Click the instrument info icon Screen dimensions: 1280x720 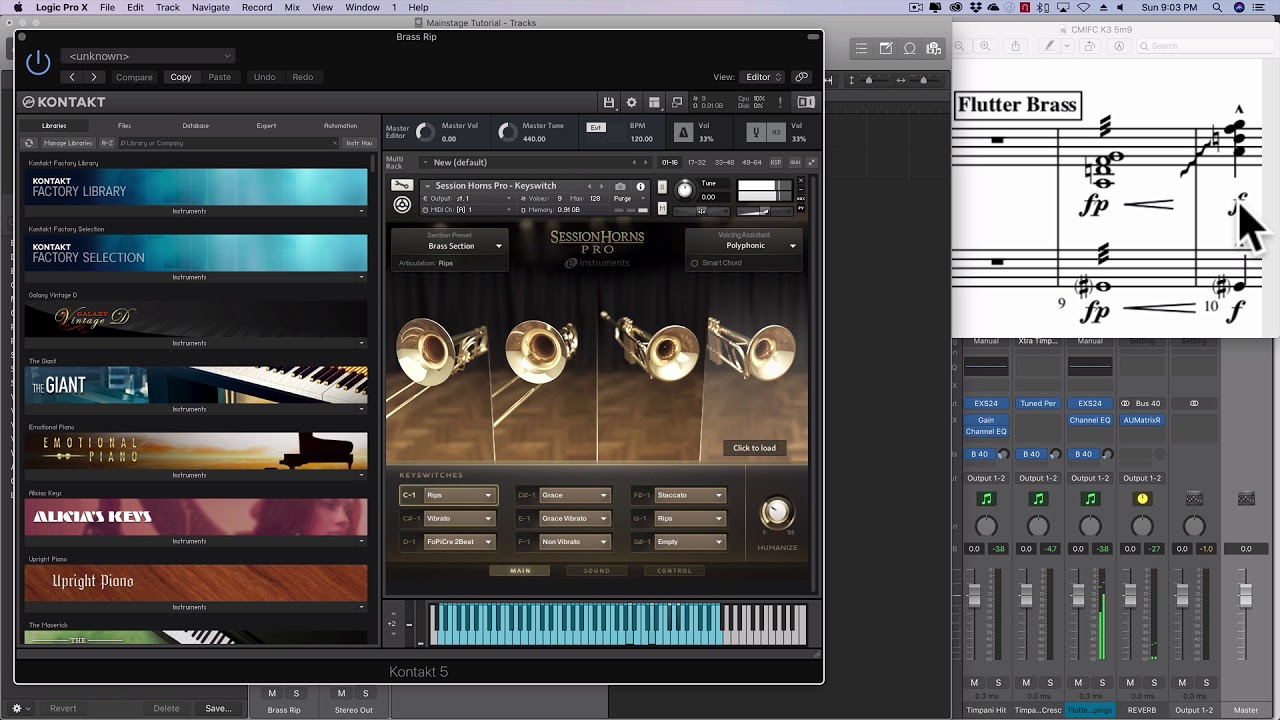coord(641,186)
